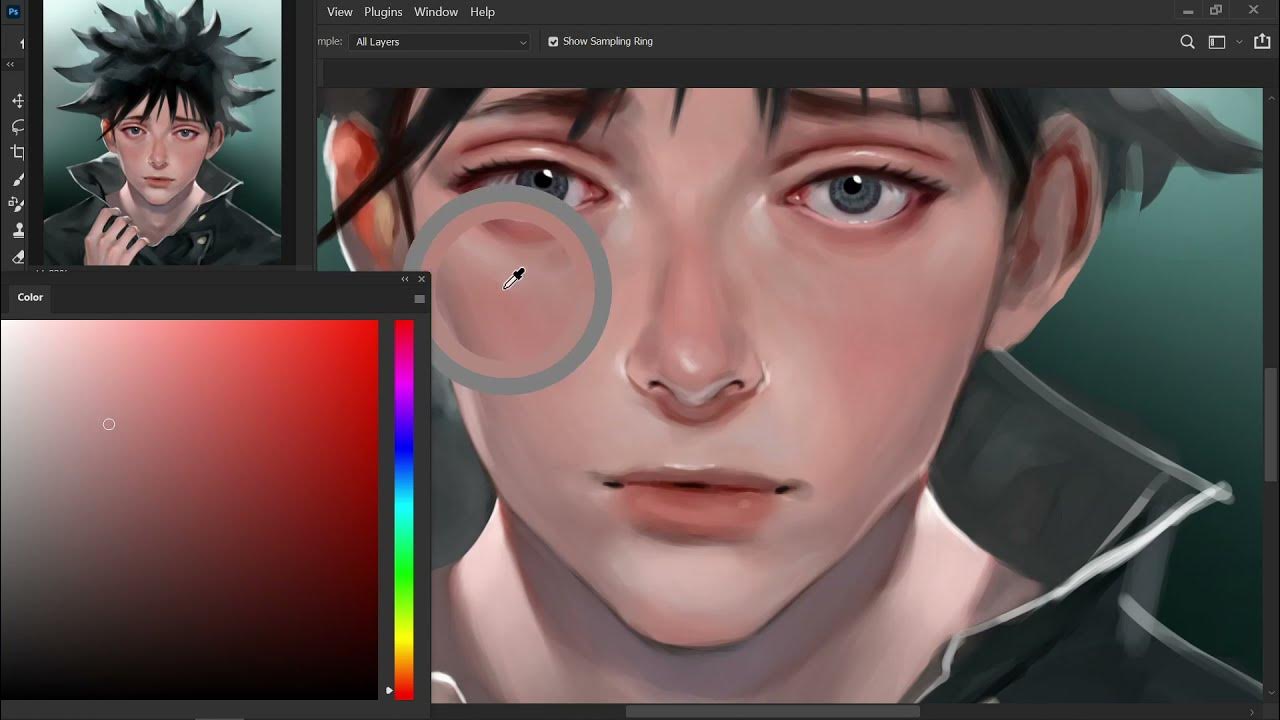Open the Color panel options menu
This screenshot has width=1280, height=720.
[x=419, y=299]
